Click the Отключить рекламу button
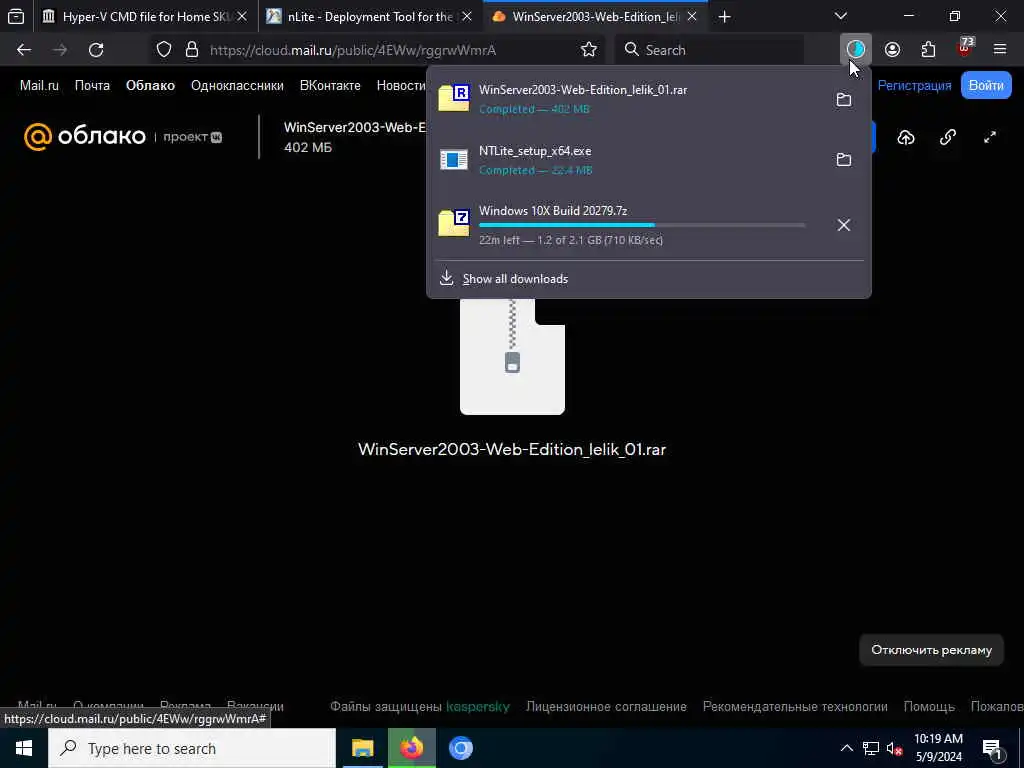The image size is (1024, 768). click(931, 650)
